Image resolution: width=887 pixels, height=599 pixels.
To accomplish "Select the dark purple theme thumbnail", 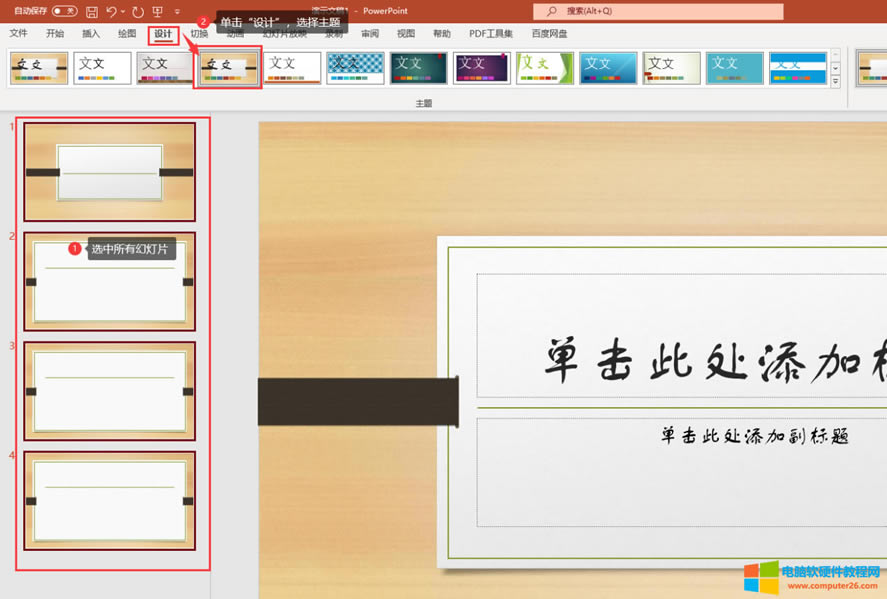I will (x=482, y=67).
